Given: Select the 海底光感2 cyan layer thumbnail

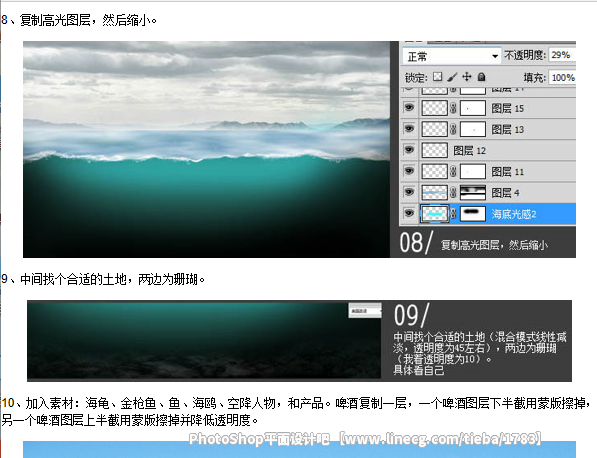Looking at the screenshot, I should click(434, 214).
